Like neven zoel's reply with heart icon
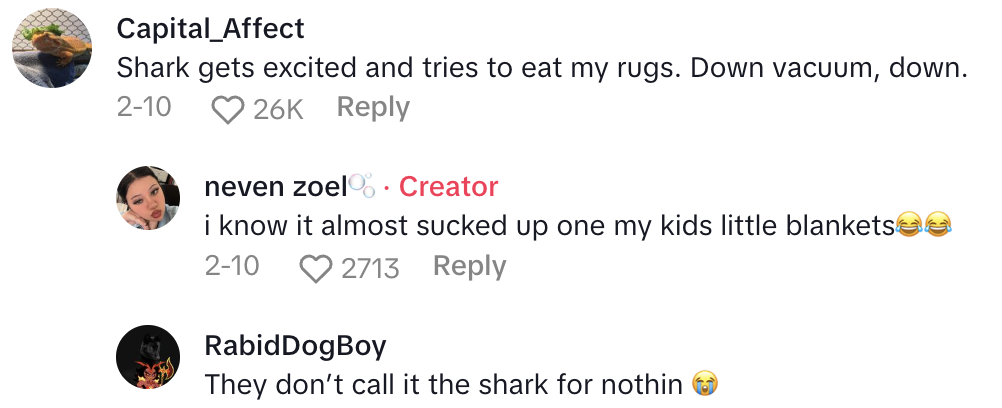This screenshot has height=408, width=1002. click(x=317, y=268)
